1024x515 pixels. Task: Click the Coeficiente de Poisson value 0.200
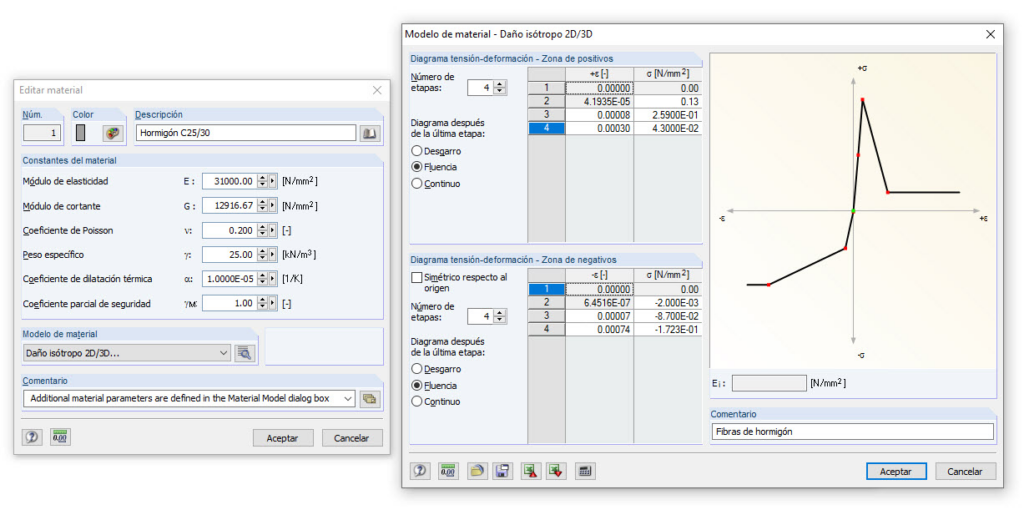[229, 230]
